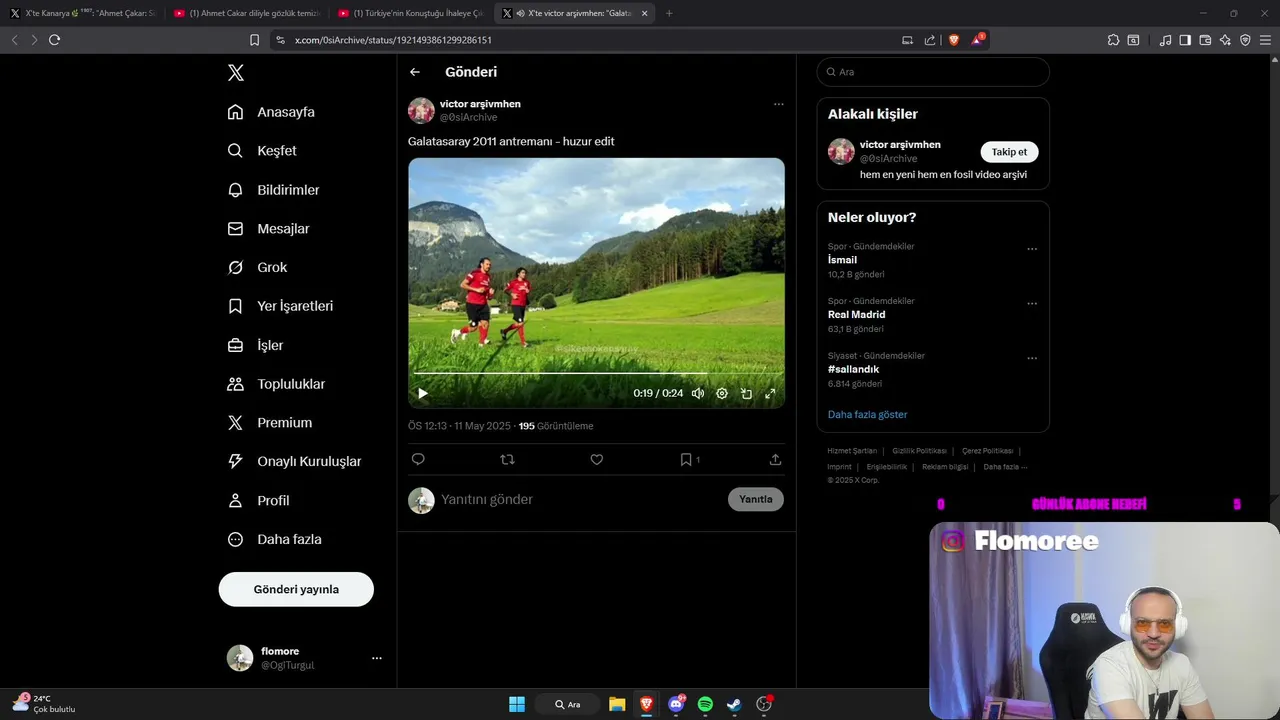Click Daha fazla göster link
This screenshot has width=1280, height=720.
[867, 414]
